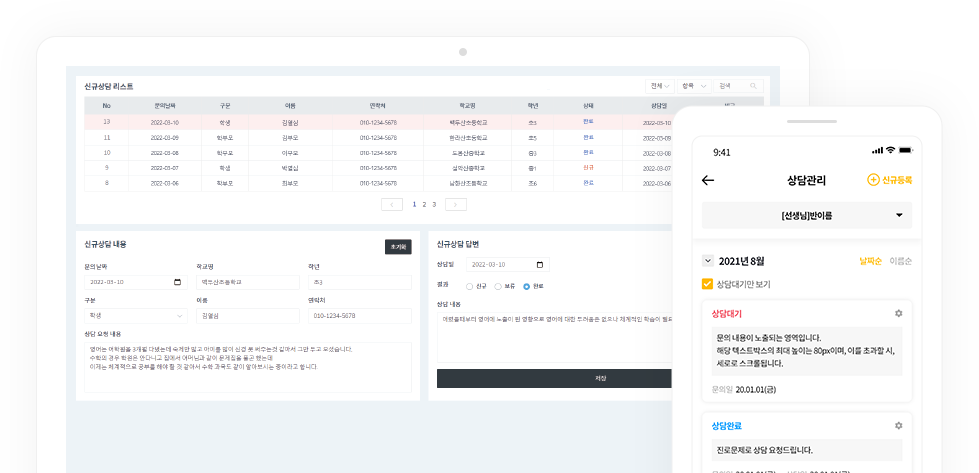
Task: Click the 학교명 column header
Action: (x=467, y=106)
